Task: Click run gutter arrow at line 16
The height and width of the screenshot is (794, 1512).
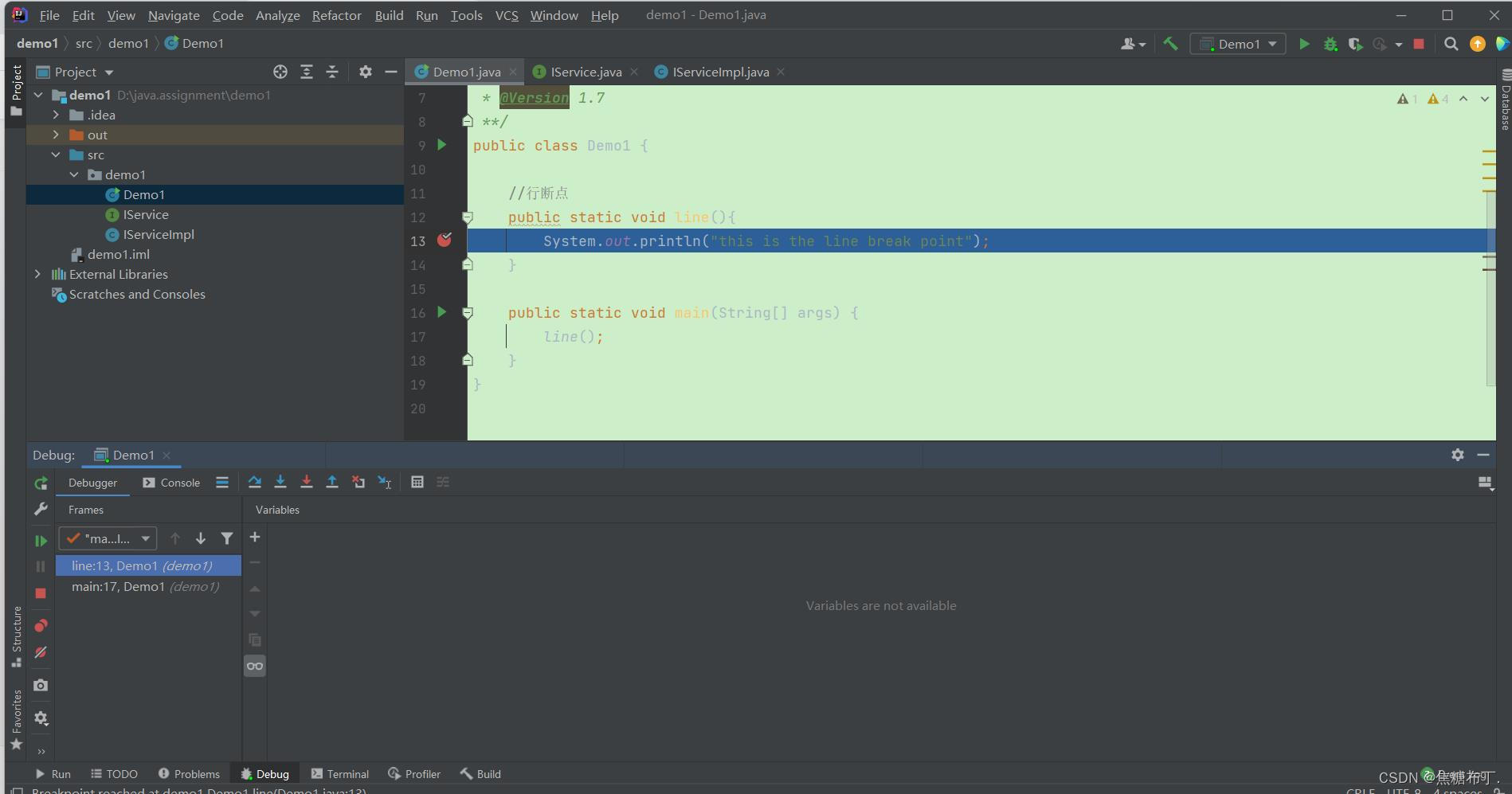Action: click(442, 312)
